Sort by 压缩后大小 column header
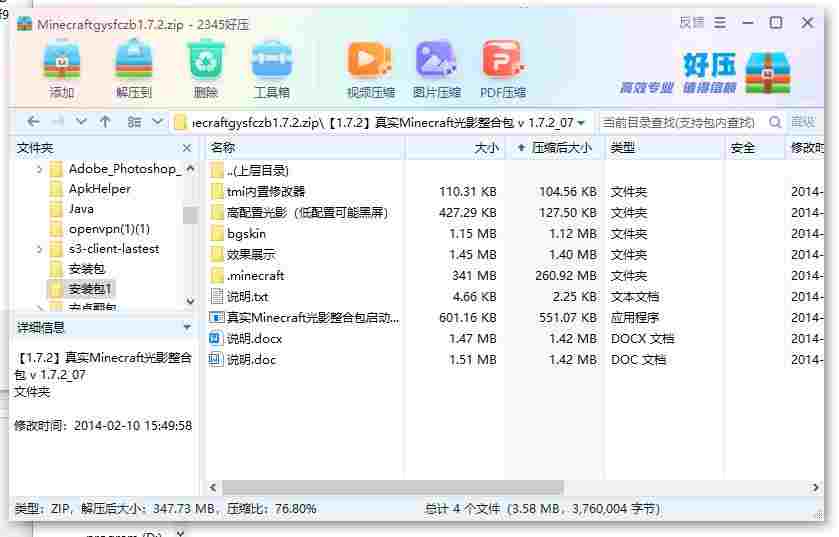This screenshot has height=537, width=839. 555,148
